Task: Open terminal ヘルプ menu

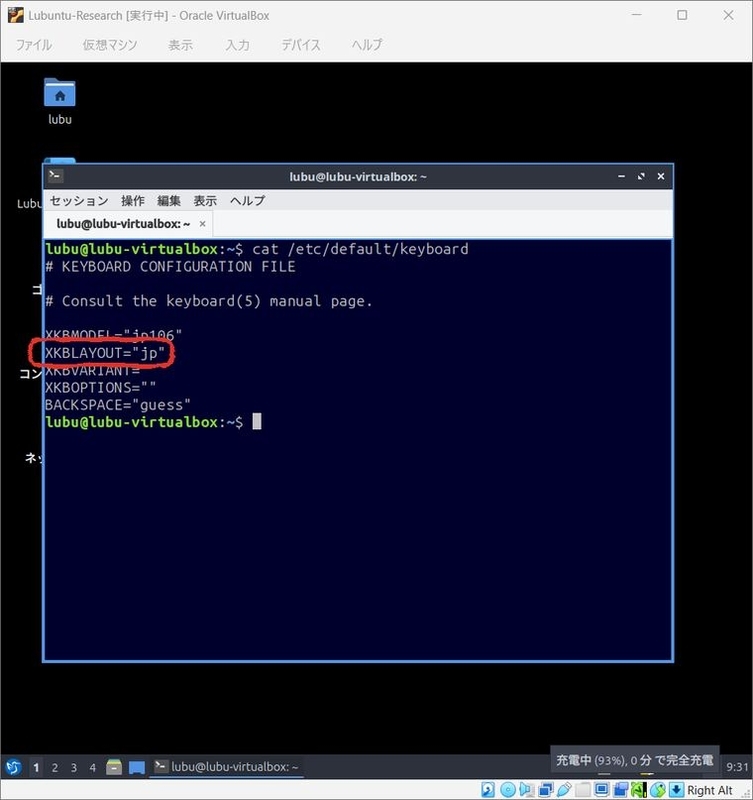Action: pos(247,201)
